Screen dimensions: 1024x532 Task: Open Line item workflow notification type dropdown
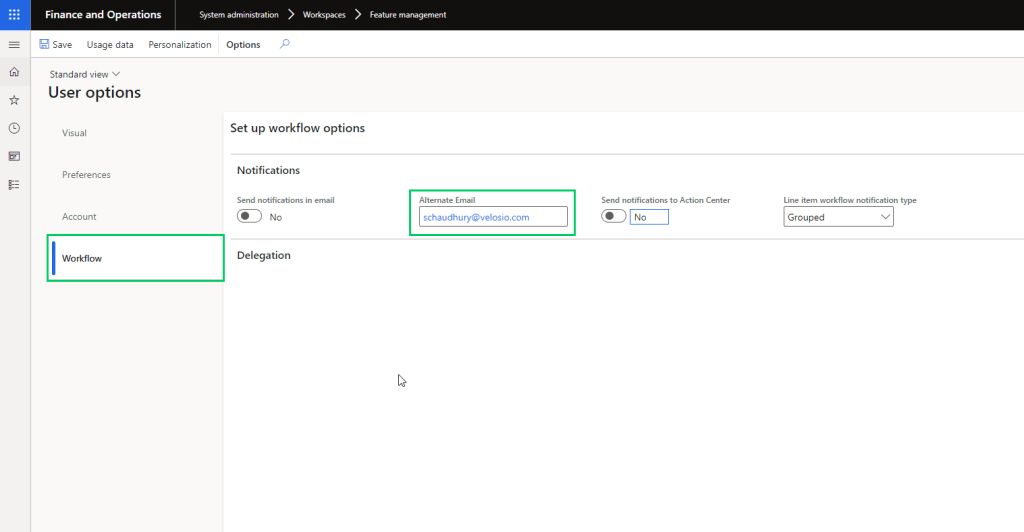(838, 217)
